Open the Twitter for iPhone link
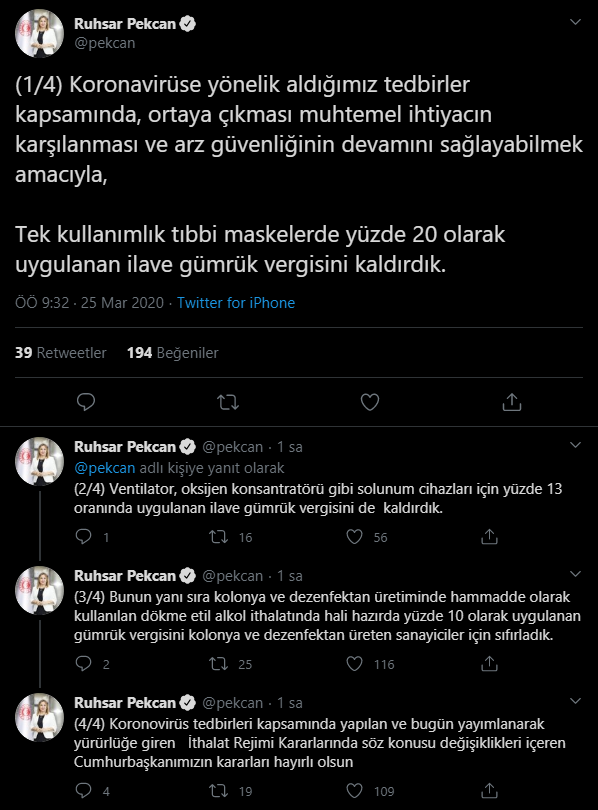The height and width of the screenshot is (810, 598). click(237, 301)
